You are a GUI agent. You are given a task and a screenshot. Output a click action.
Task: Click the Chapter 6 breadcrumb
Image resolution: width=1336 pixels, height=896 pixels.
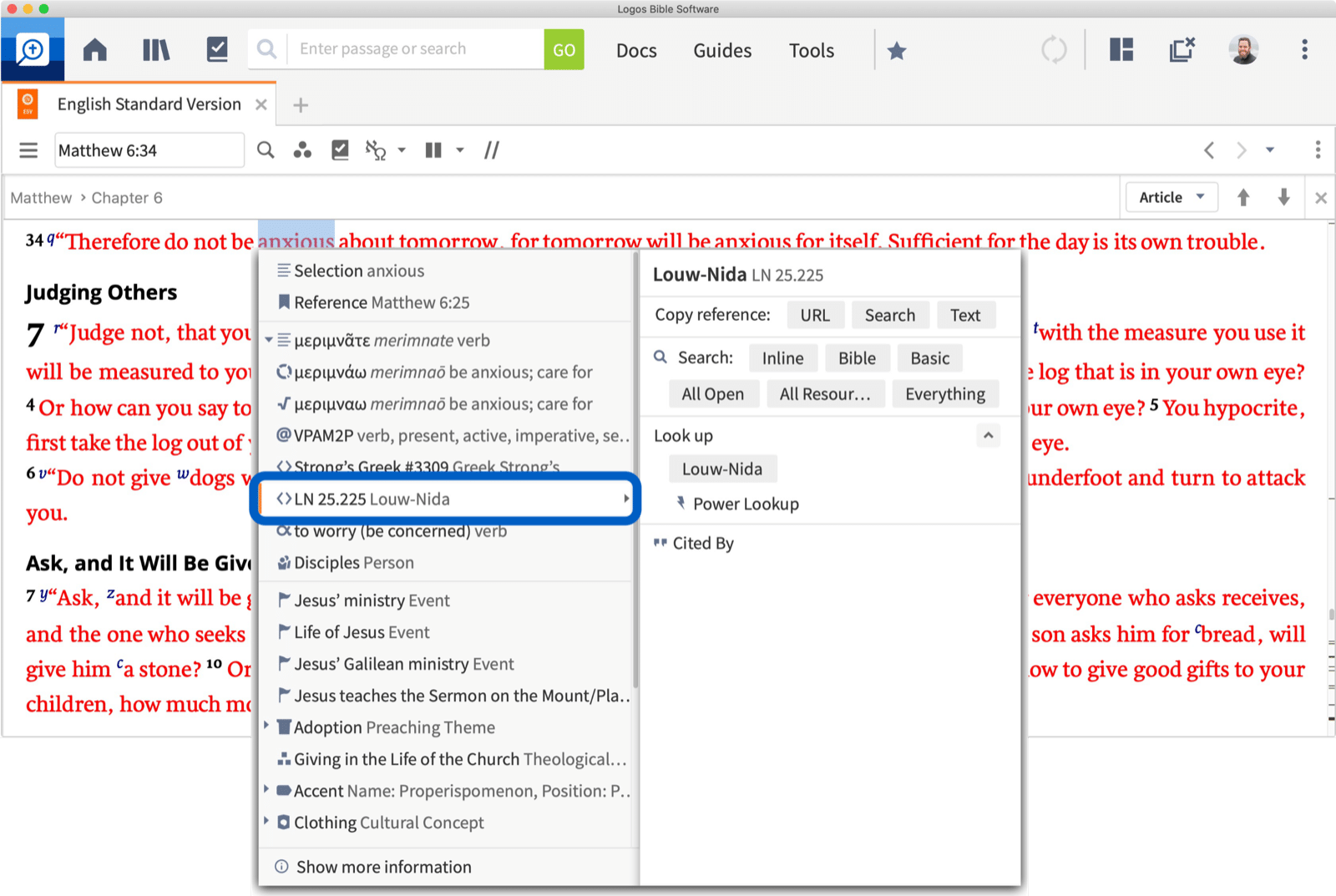pyautogui.click(x=127, y=198)
